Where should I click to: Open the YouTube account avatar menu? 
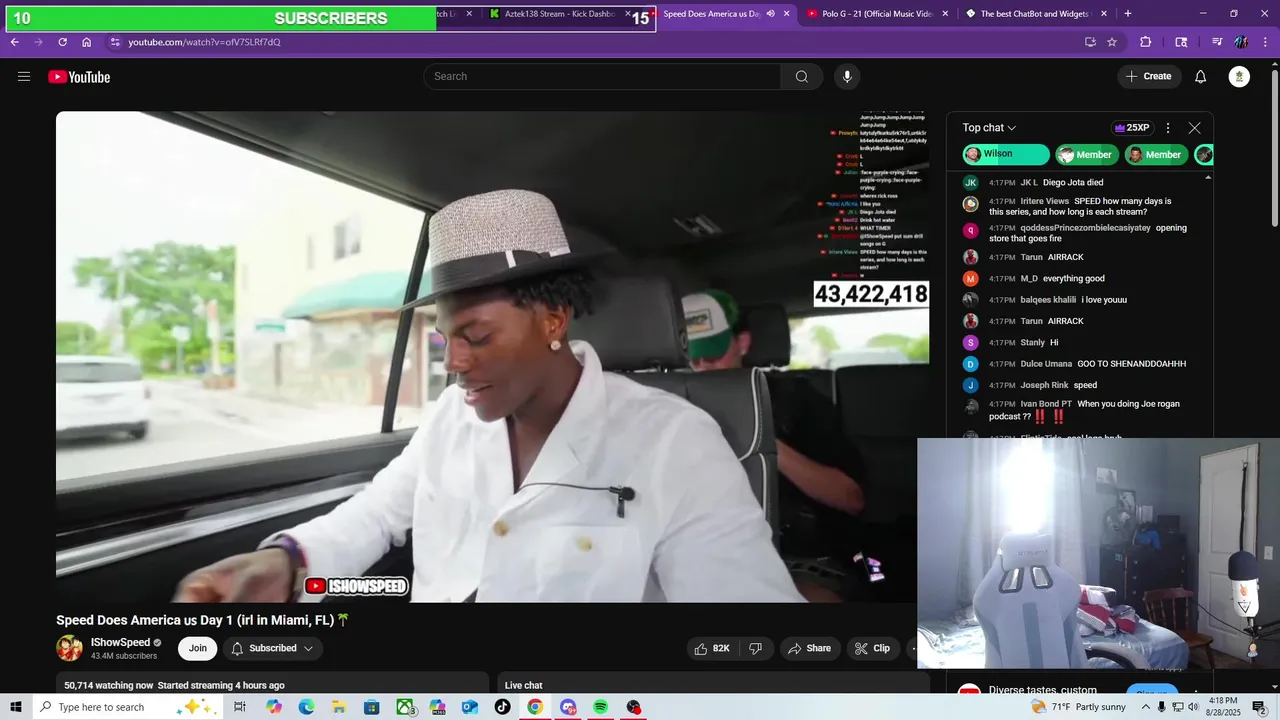[1239, 77]
